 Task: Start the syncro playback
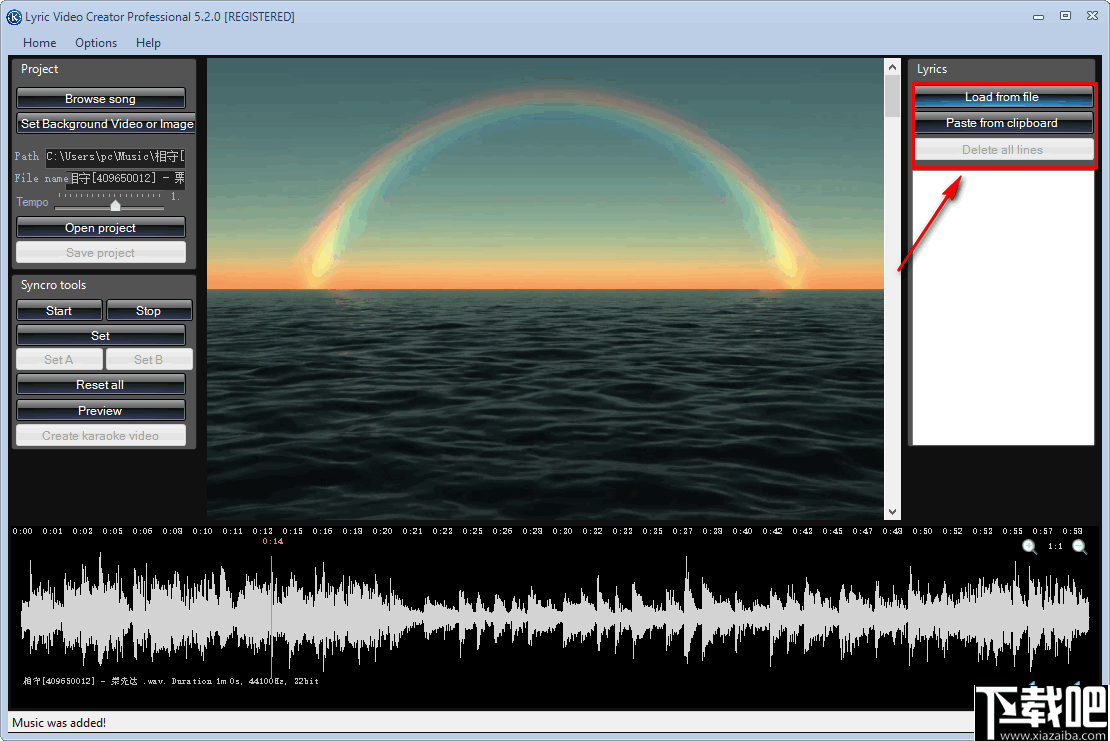pos(59,311)
